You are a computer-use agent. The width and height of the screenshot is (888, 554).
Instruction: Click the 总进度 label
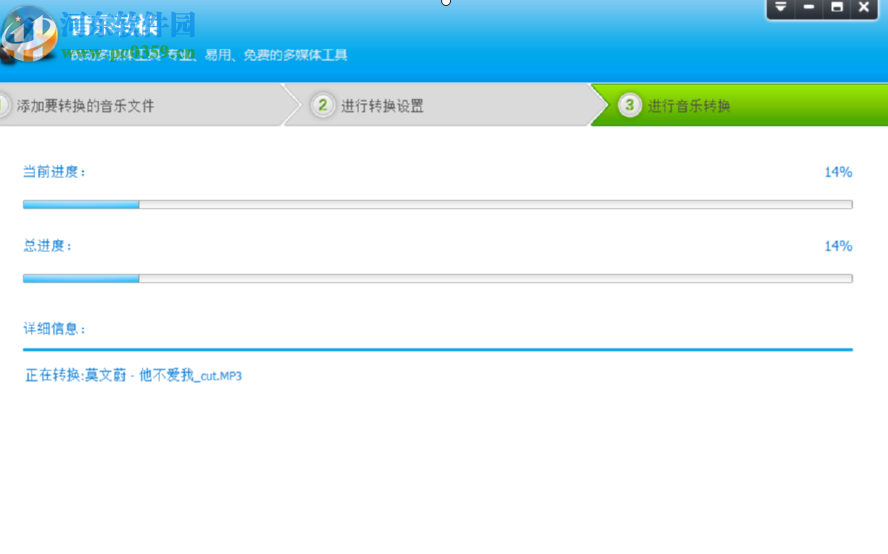pyautogui.click(x=47, y=246)
